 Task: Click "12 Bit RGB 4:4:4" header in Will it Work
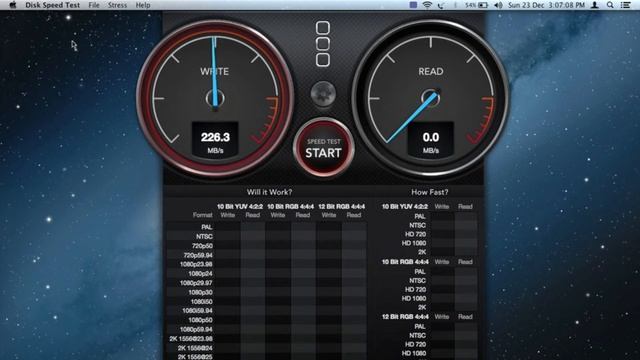[341, 207]
